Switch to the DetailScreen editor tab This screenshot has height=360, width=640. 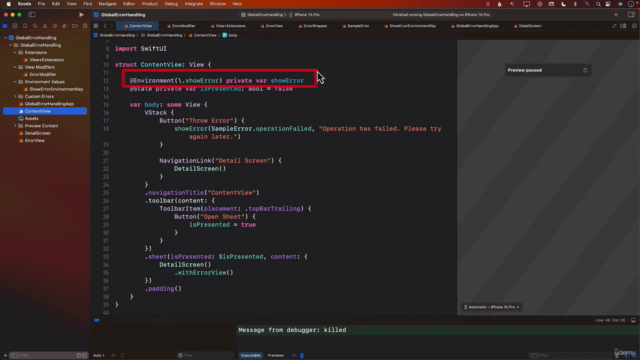tap(527, 26)
